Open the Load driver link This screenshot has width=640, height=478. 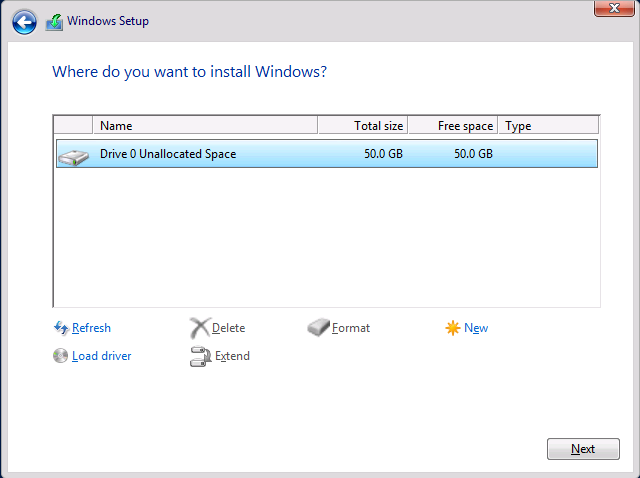click(102, 356)
